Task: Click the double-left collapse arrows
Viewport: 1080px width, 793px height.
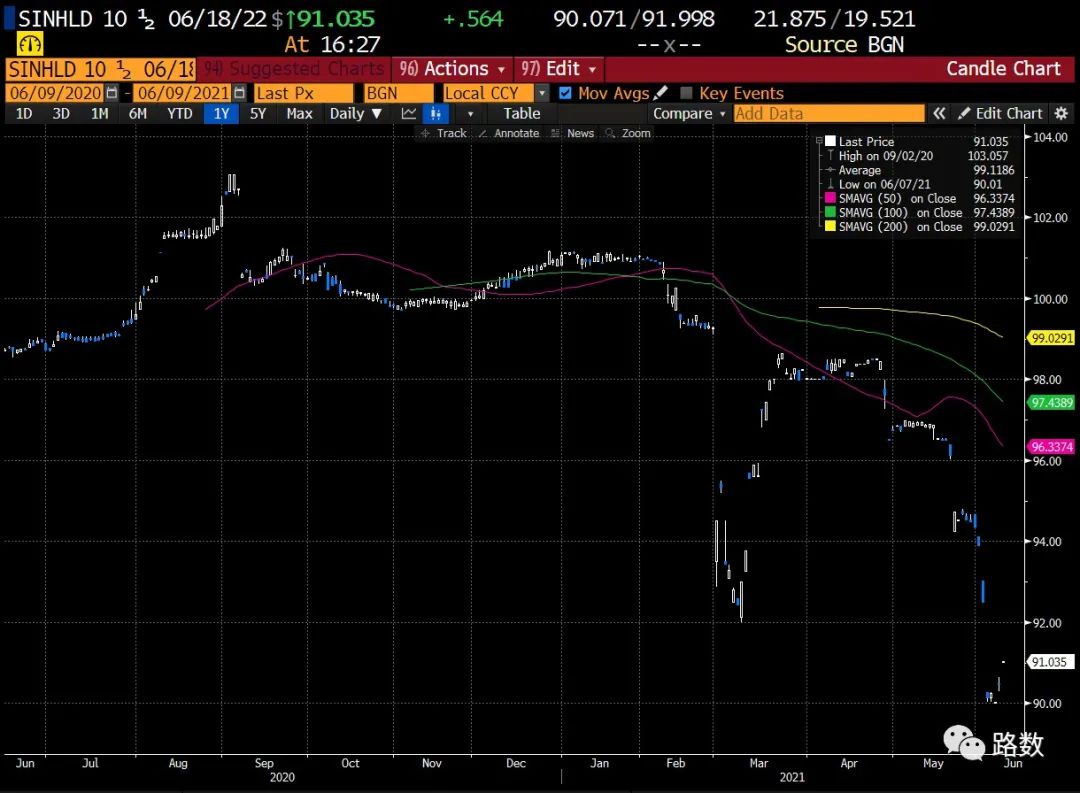Action: 939,114
